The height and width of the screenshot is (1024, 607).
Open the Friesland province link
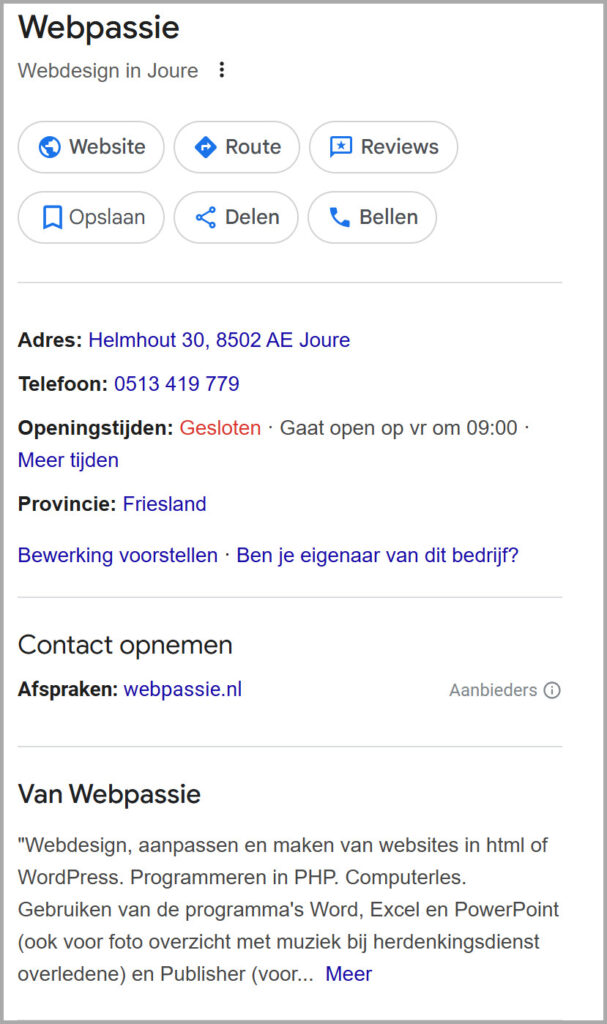[x=164, y=504]
